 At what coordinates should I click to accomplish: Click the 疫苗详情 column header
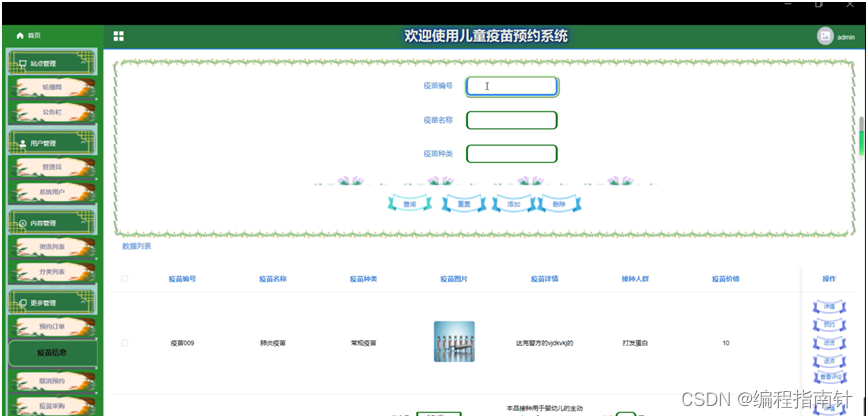(x=544, y=279)
